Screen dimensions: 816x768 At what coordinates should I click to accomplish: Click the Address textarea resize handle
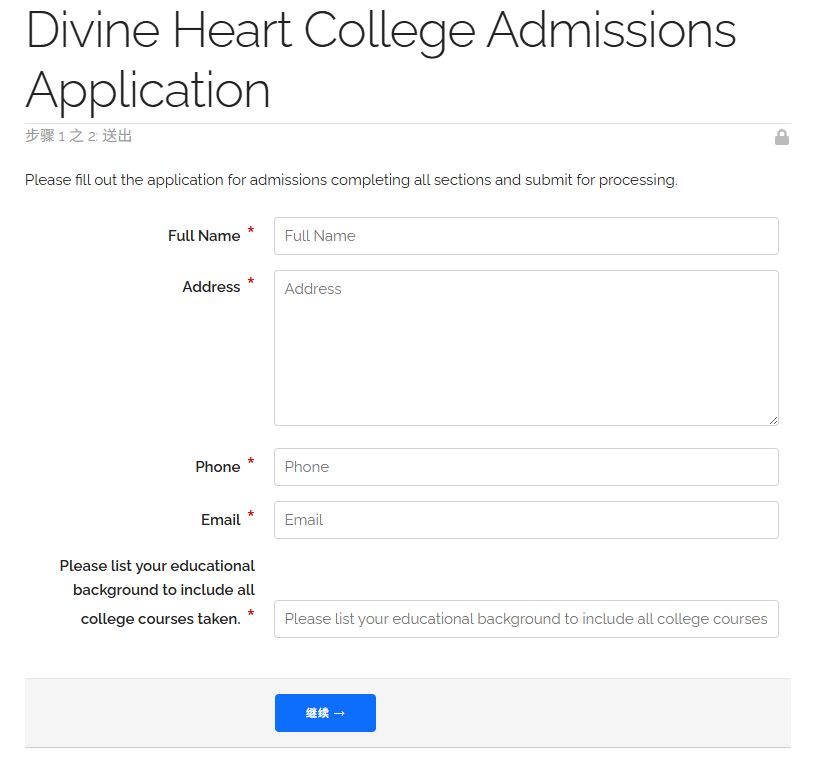[x=774, y=420]
